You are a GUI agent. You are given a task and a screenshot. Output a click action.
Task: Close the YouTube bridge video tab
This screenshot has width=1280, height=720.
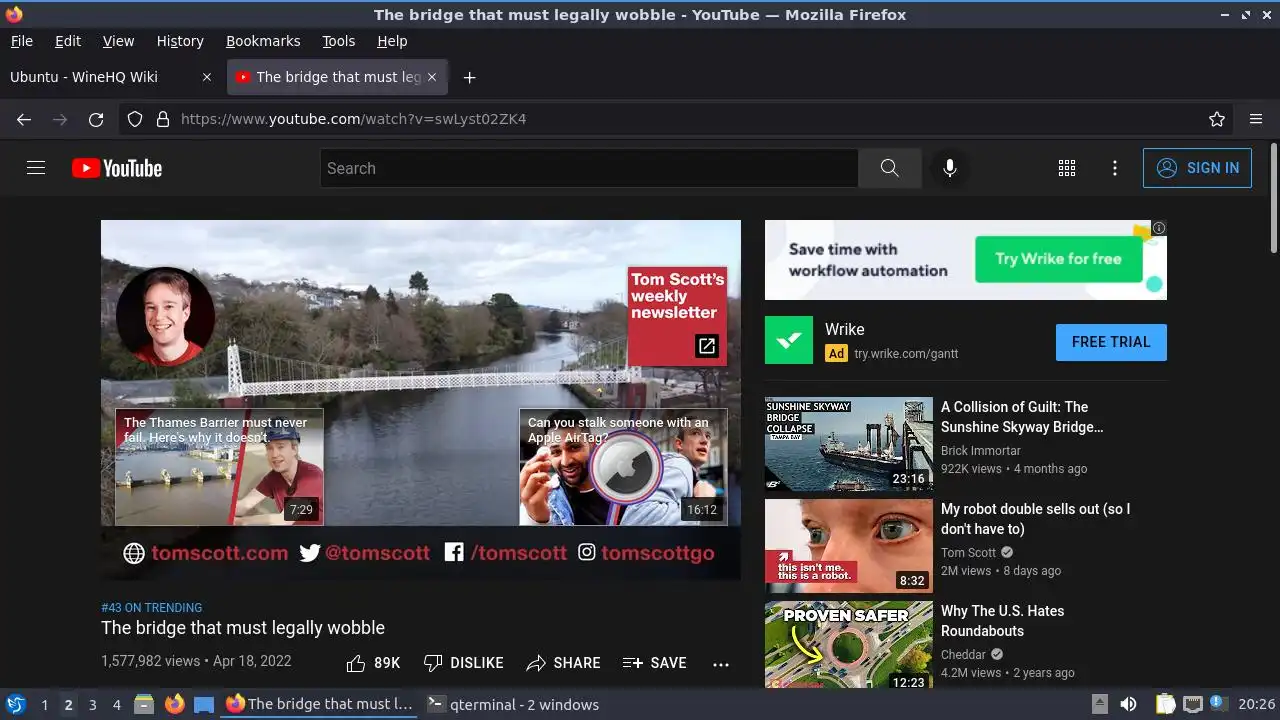coord(432,77)
